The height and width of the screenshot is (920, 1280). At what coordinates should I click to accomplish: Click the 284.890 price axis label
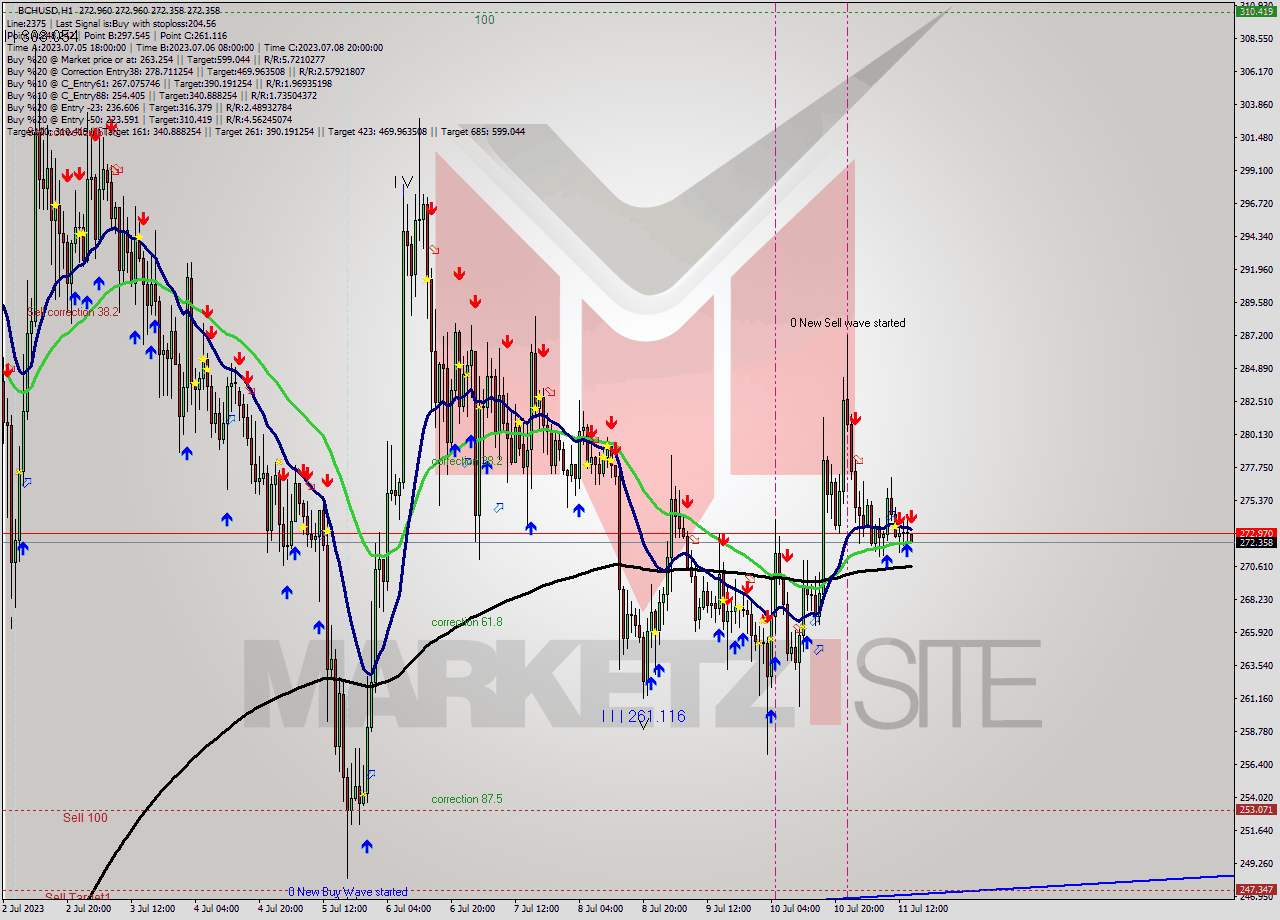1256,369
